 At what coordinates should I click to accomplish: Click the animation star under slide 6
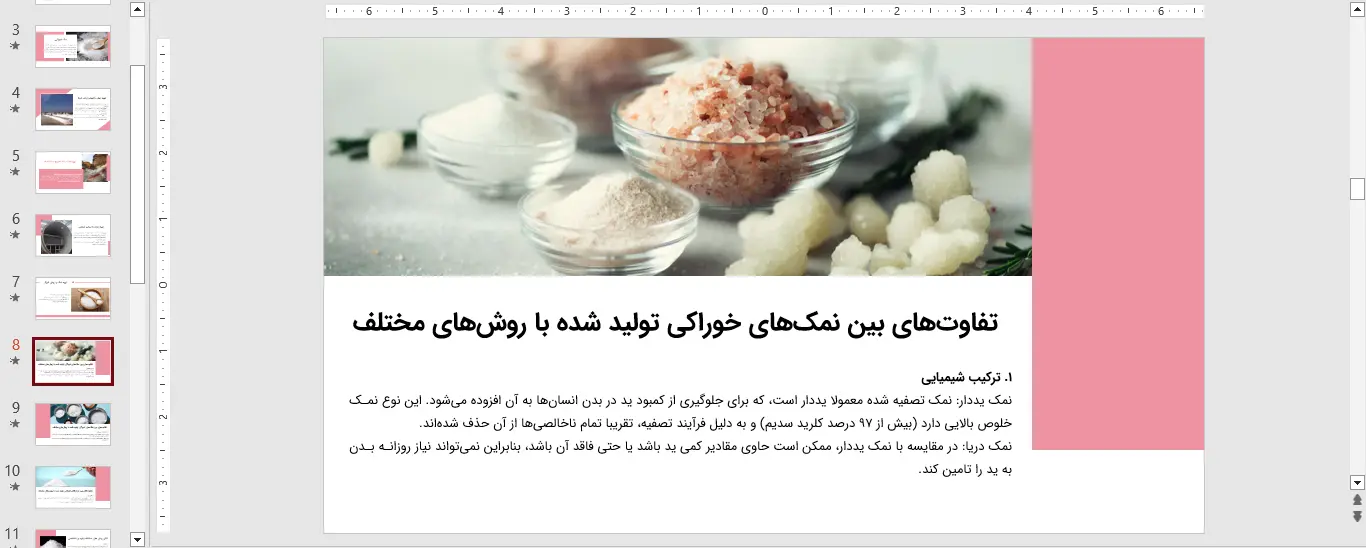(15, 235)
